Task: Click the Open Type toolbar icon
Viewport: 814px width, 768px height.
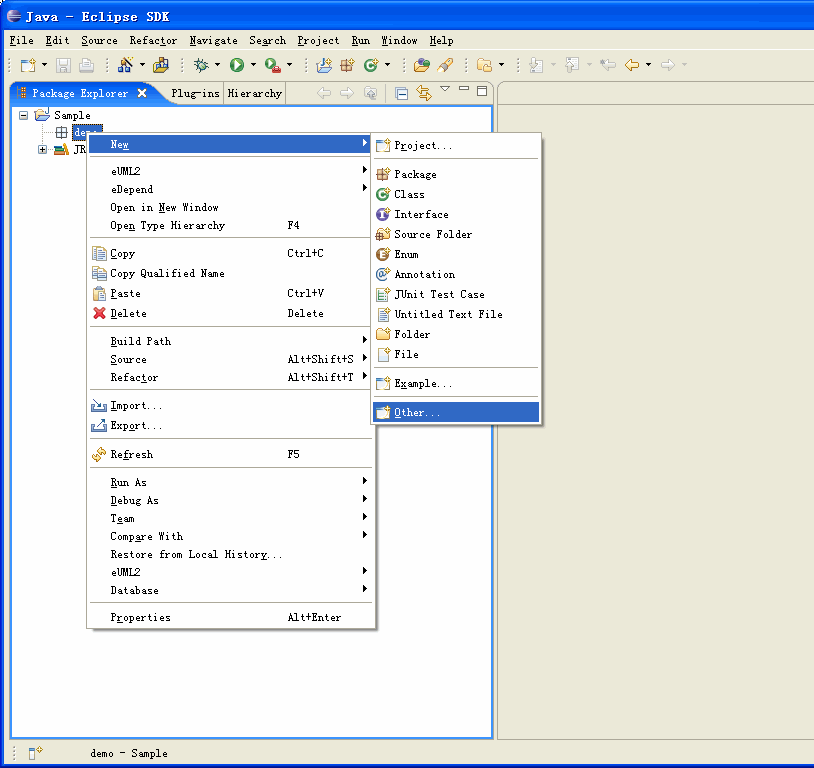Action: [422, 65]
